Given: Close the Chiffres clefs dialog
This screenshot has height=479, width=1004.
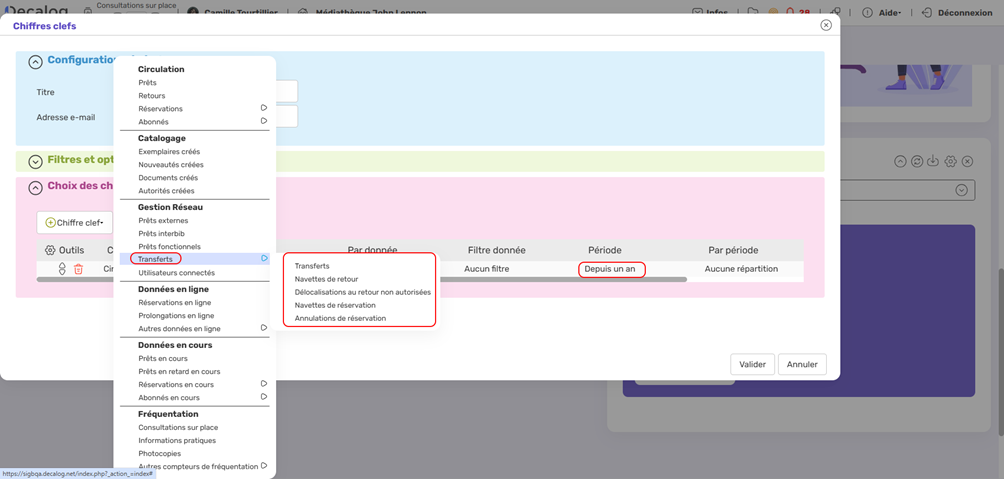Looking at the screenshot, I should pyautogui.click(x=826, y=25).
